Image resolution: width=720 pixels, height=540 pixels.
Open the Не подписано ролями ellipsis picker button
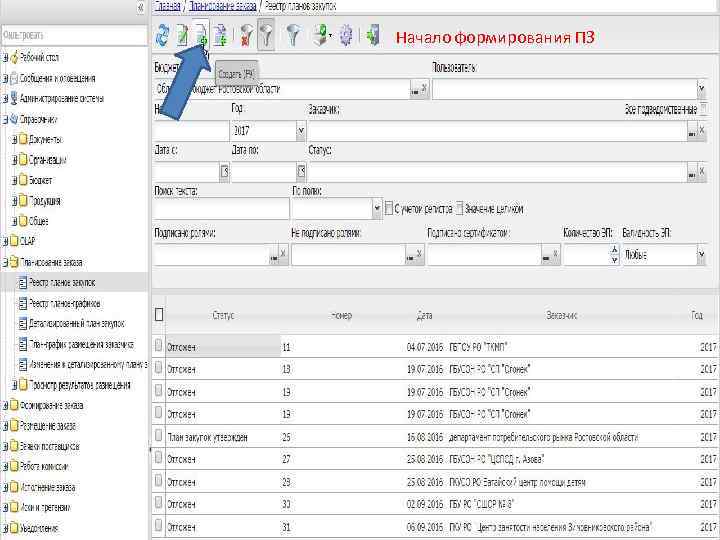[410, 257]
